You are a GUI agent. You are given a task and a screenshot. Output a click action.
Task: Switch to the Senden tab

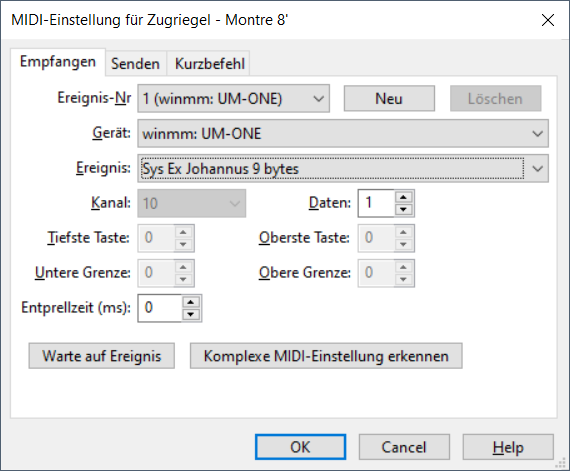click(x=135, y=64)
